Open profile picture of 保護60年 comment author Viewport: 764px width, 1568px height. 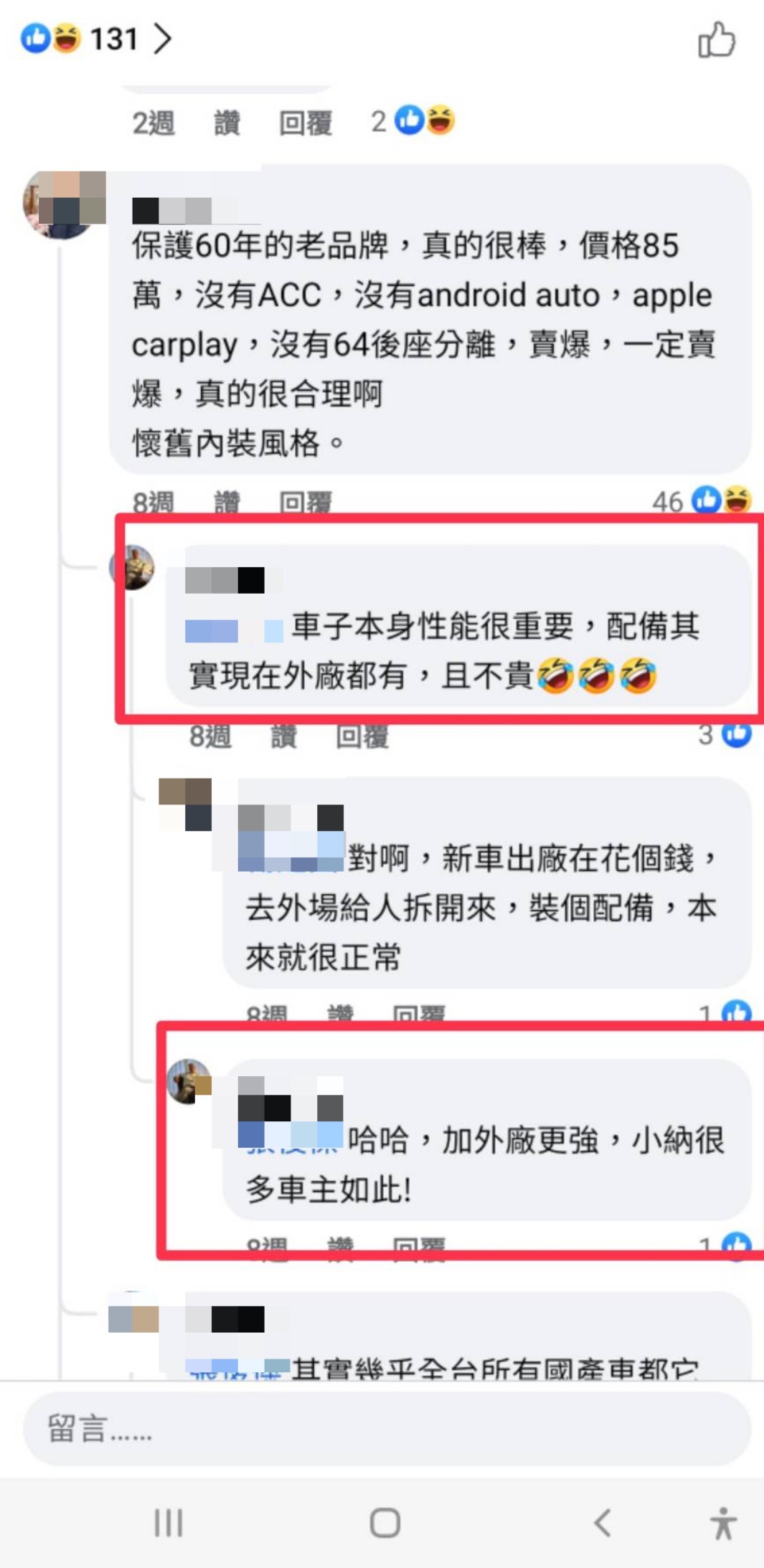pos(63,204)
